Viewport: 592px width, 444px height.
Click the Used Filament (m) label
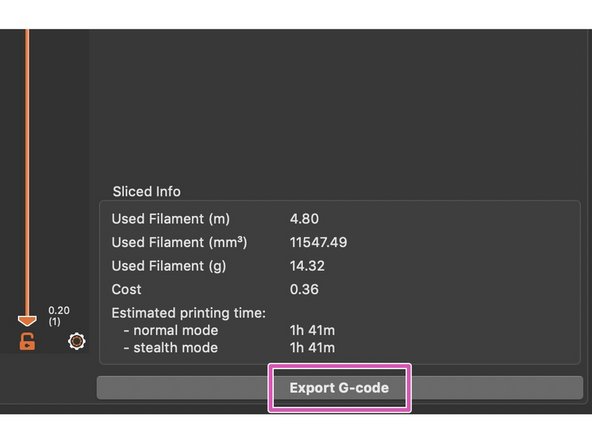171,219
